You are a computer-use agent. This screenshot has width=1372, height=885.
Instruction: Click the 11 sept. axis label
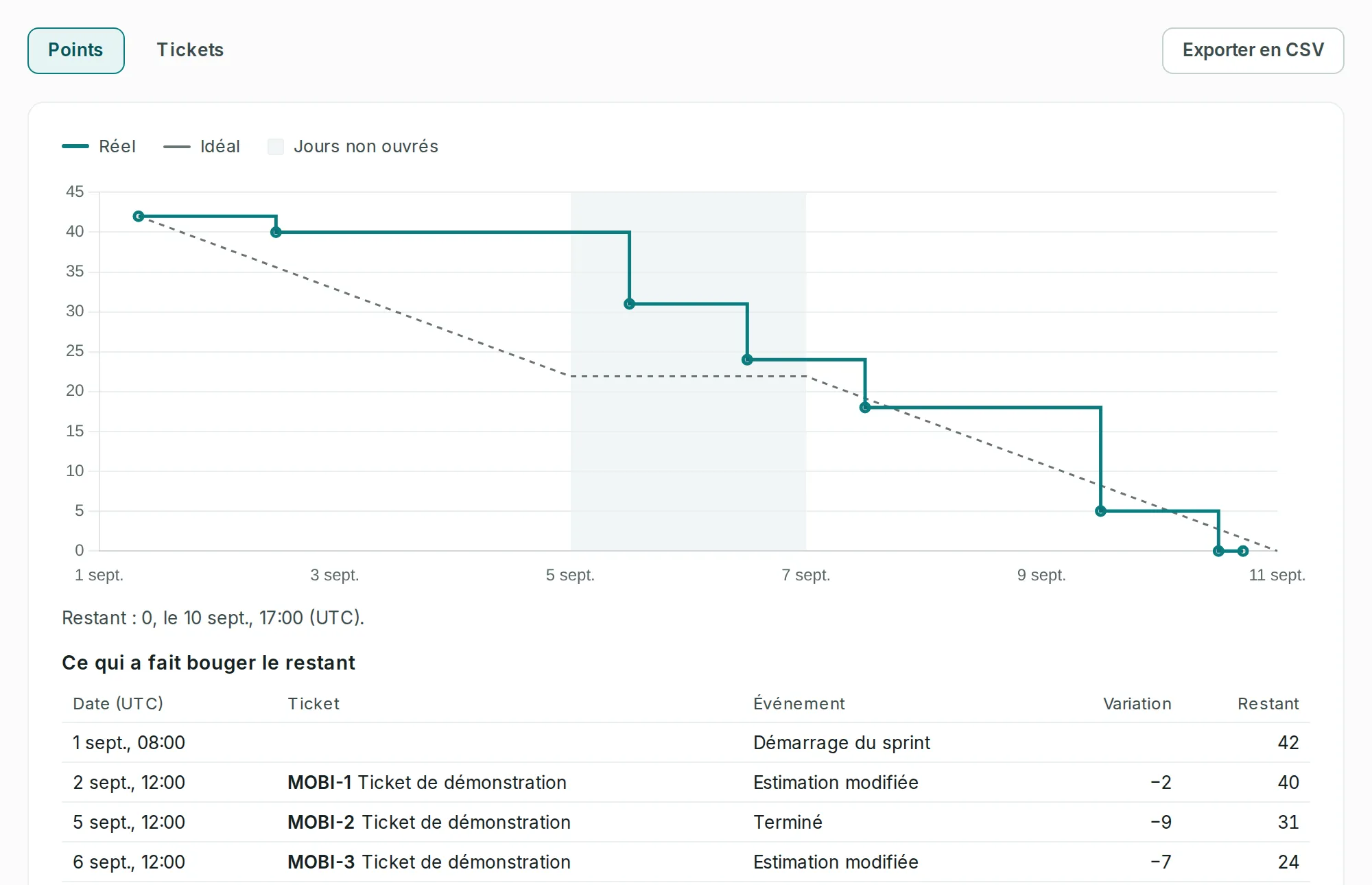(x=1277, y=575)
